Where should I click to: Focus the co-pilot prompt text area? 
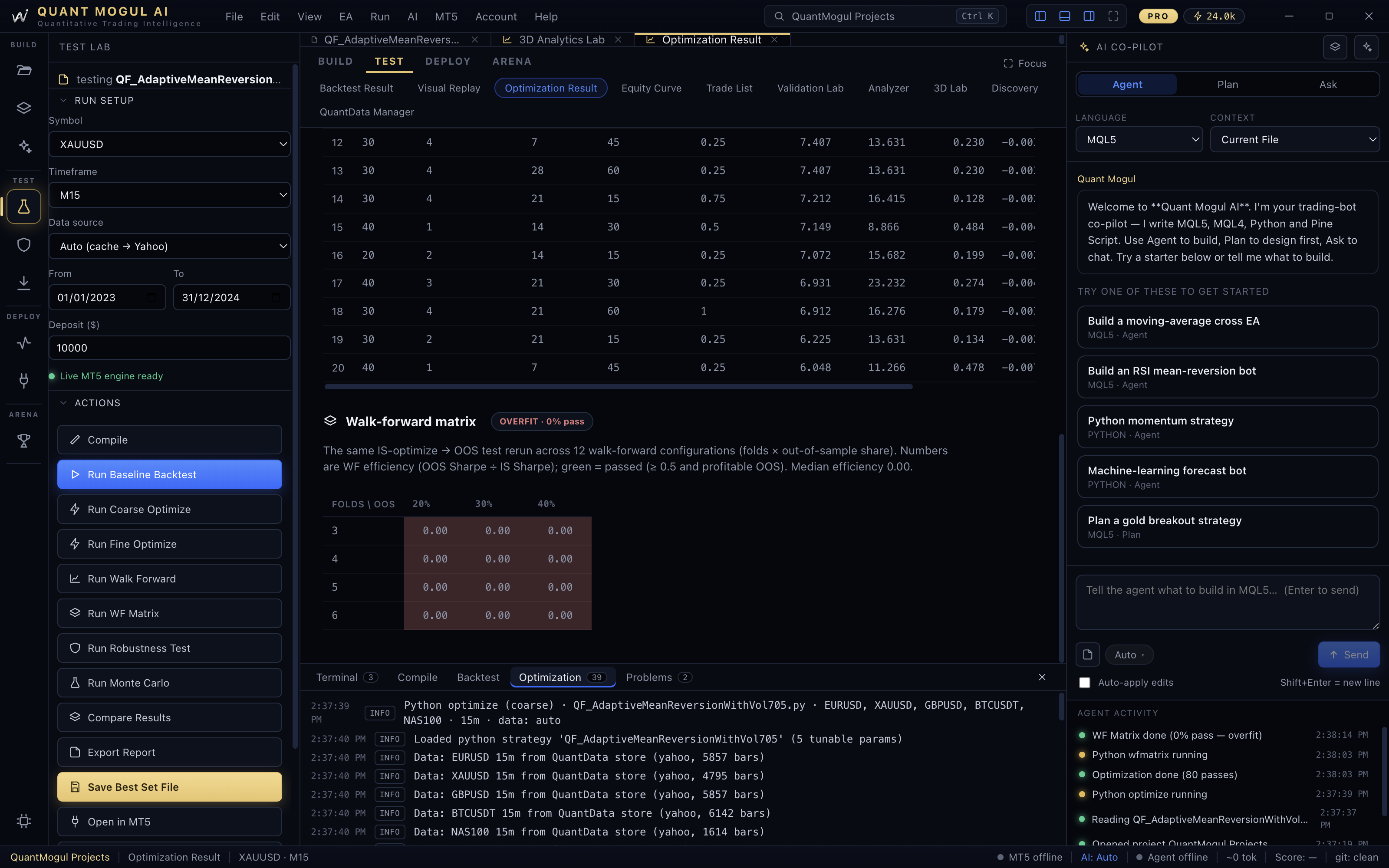click(1227, 602)
